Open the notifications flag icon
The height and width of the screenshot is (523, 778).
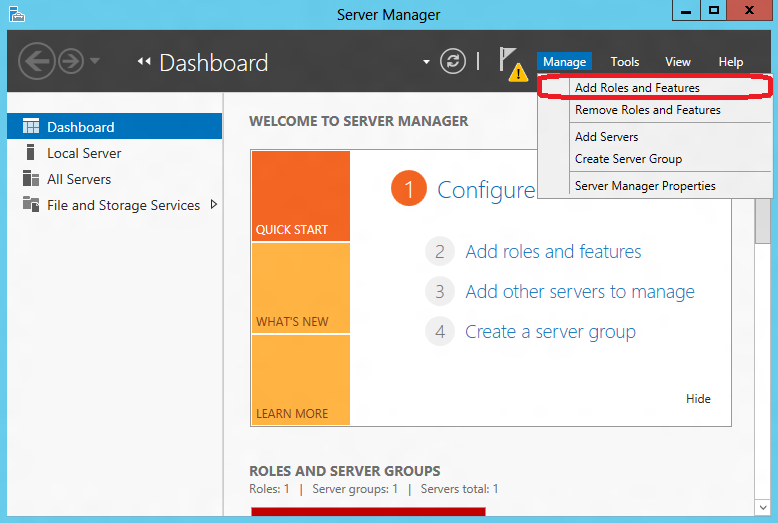(x=510, y=62)
